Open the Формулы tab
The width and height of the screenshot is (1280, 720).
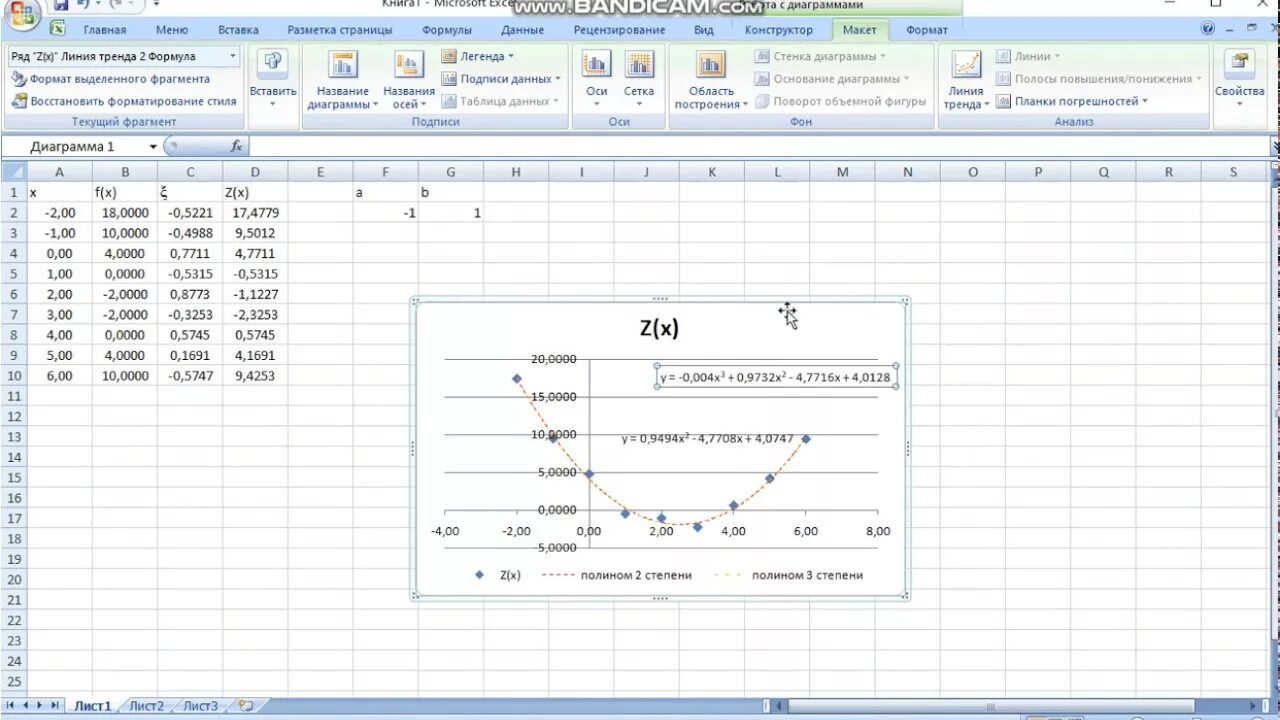click(447, 30)
